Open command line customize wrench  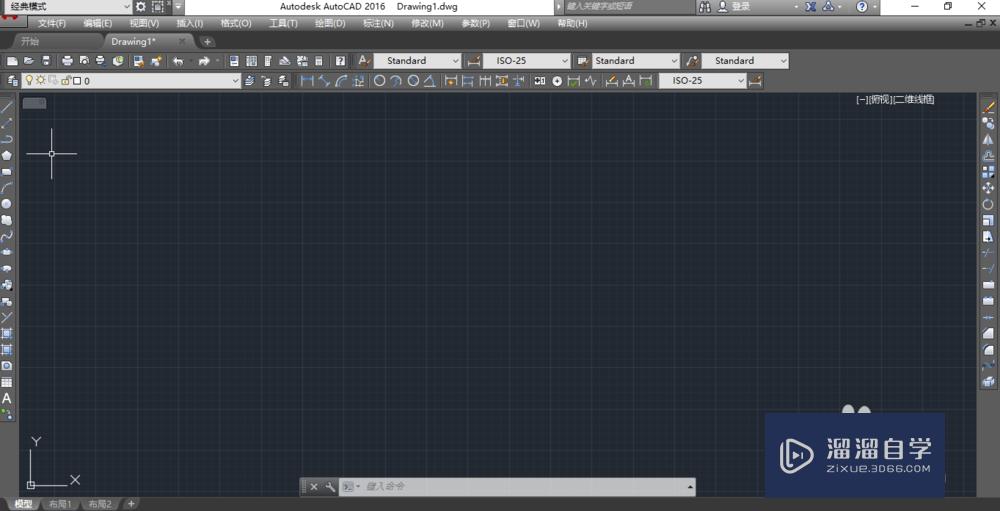330,487
